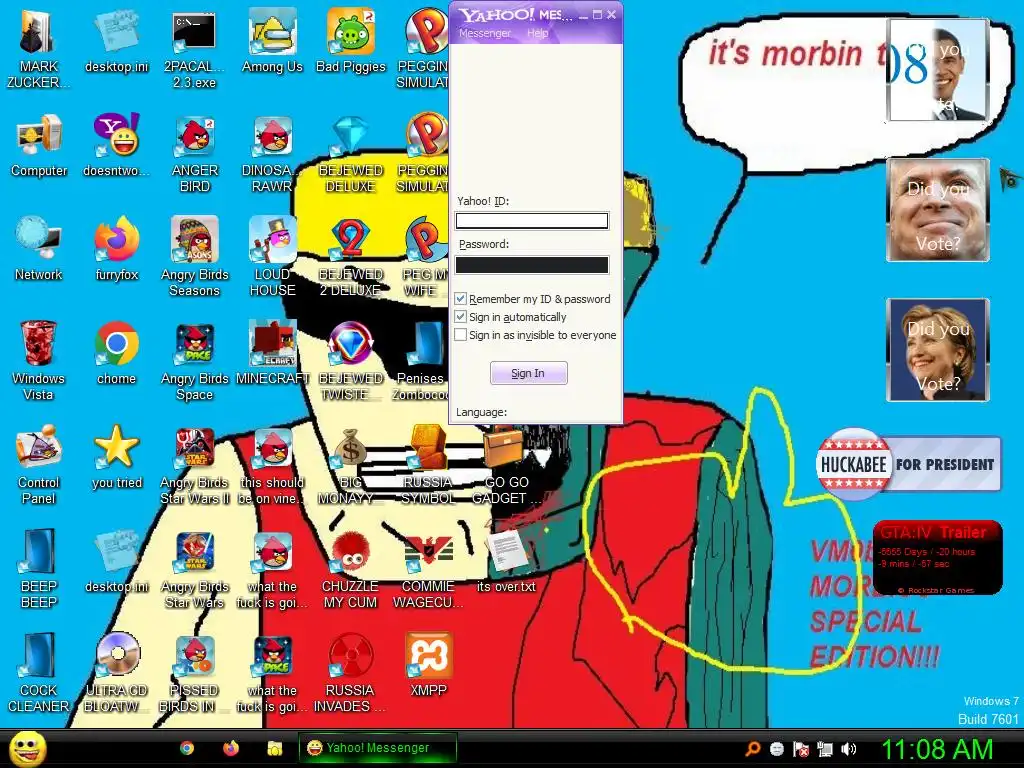Click the smiley Start button
Screen dimensions: 1024x768
point(27,748)
